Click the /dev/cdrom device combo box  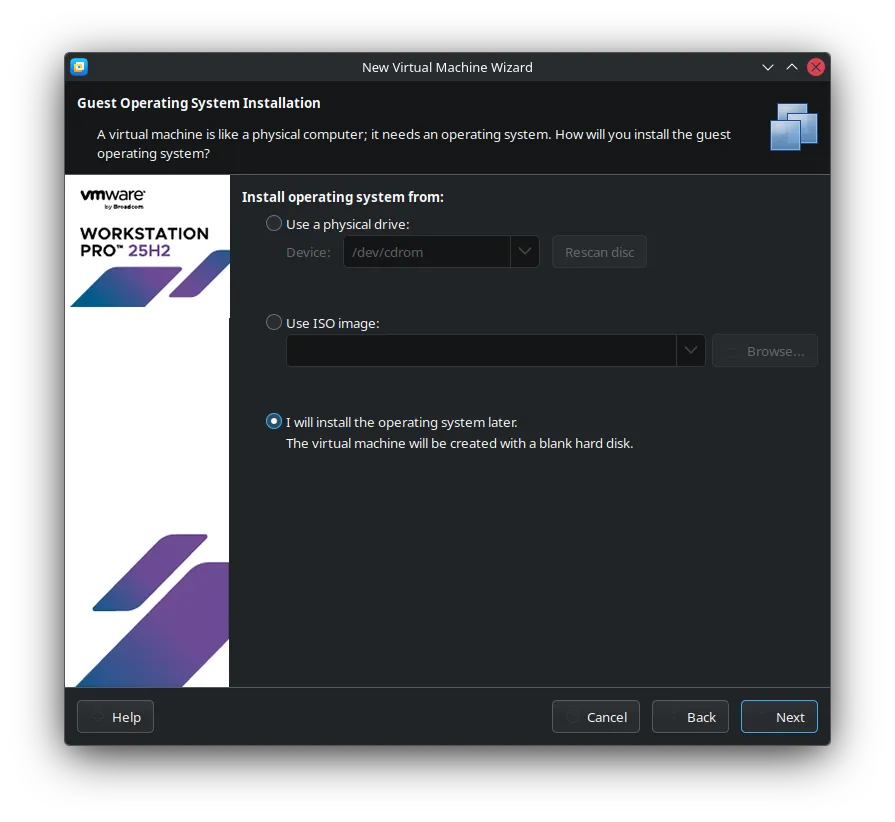click(426, 252)
